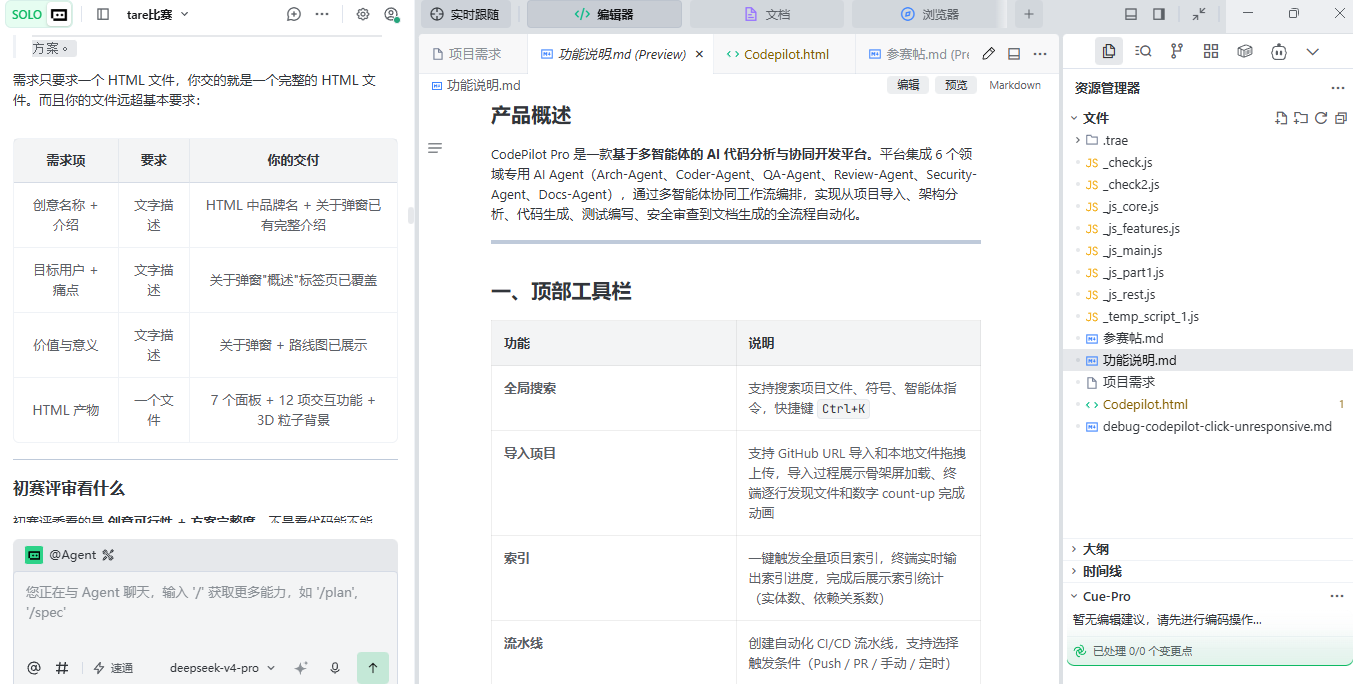
Task: Toggle the SOLO mode switch
Action: 41,14
